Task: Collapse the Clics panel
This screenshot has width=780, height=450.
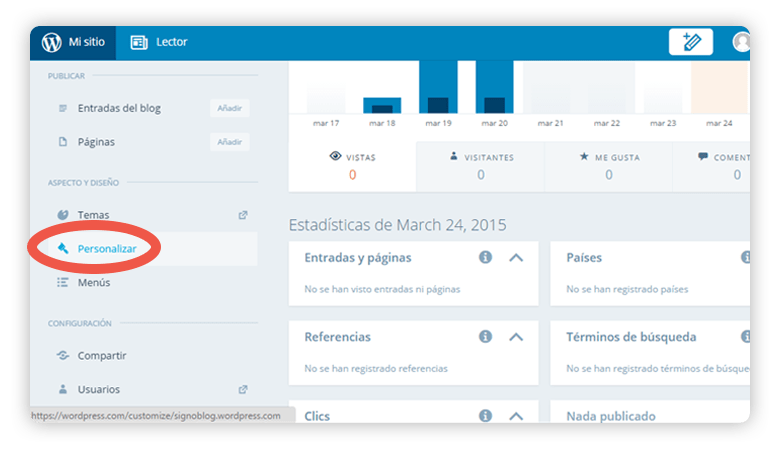Action: tap(516, 416)
